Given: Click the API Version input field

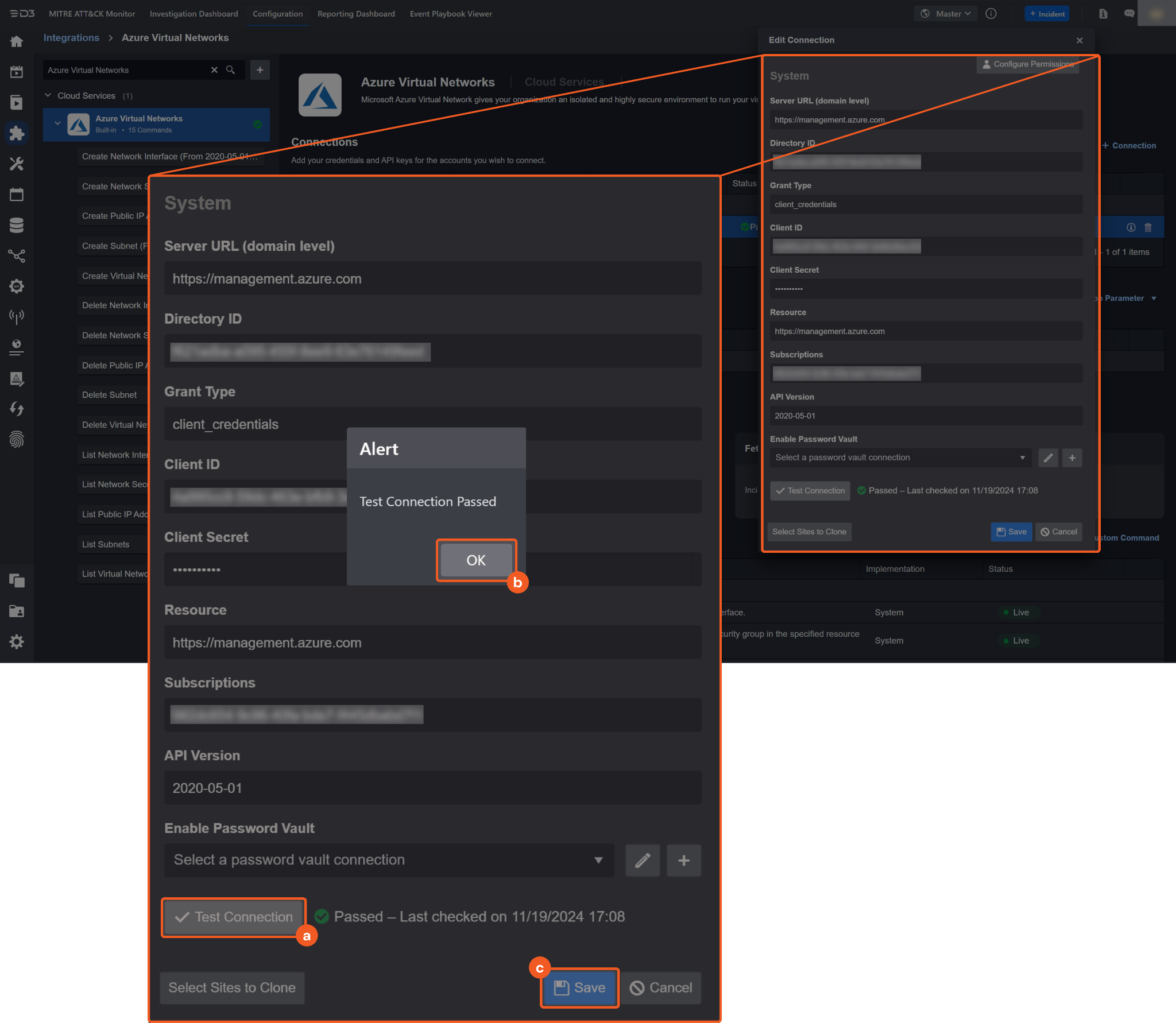Looking at the screenshot, I should (432, 788).
